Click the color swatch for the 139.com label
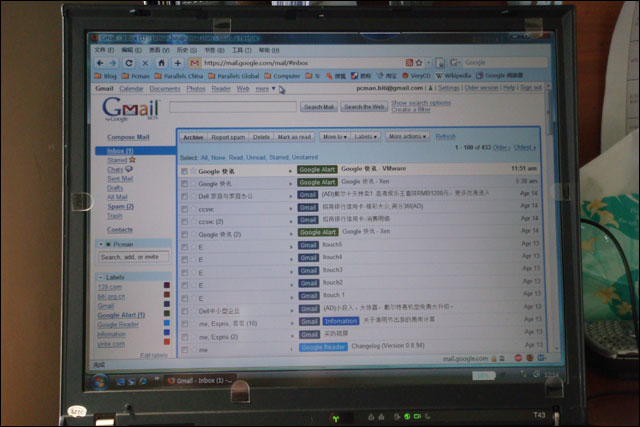The image size is (640, 427). pyautogui.click(x=167, y=285)
